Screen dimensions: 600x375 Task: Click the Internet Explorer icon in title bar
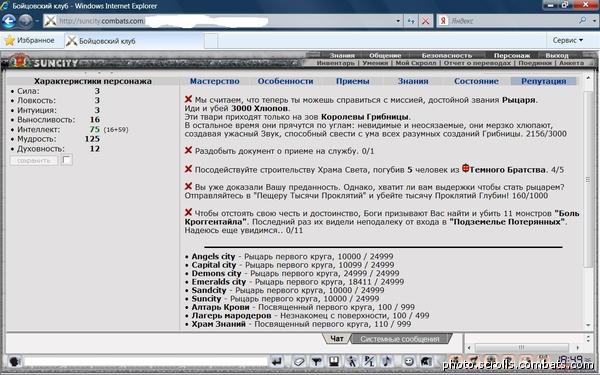pyautogui.click(x=5, y=6)
